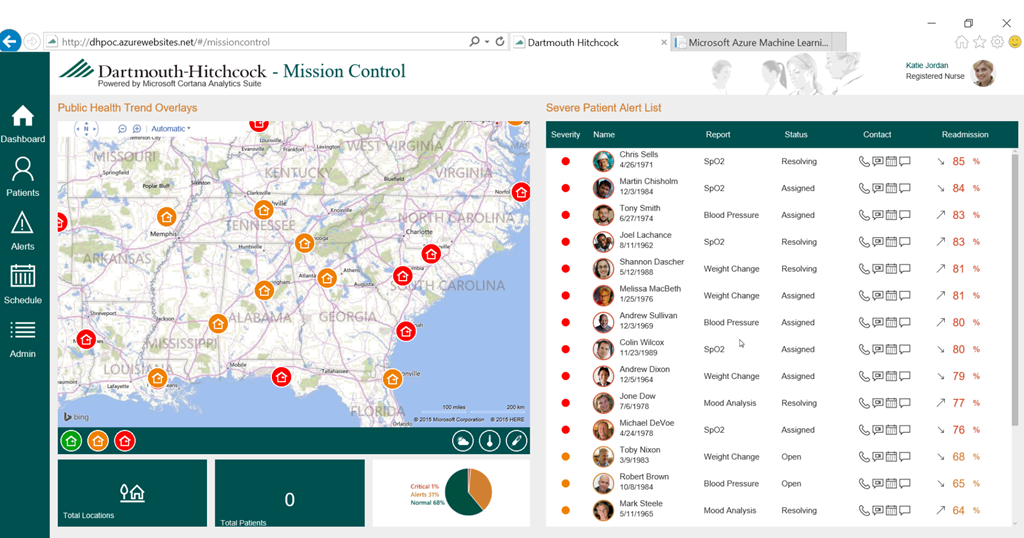Zoom in on the map
The width and height of the screenshot is (1024, 538).
136,129
